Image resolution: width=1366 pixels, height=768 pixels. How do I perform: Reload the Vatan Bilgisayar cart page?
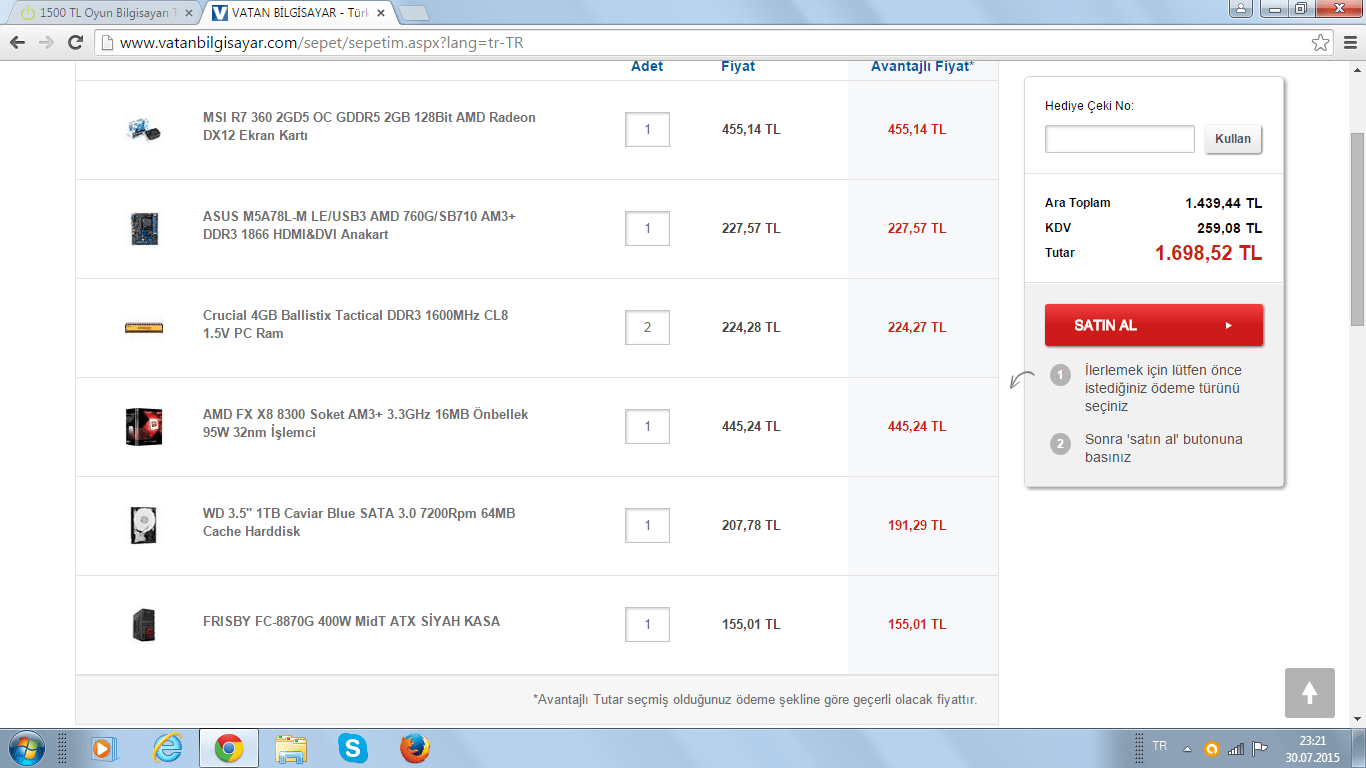coord(75,43)
